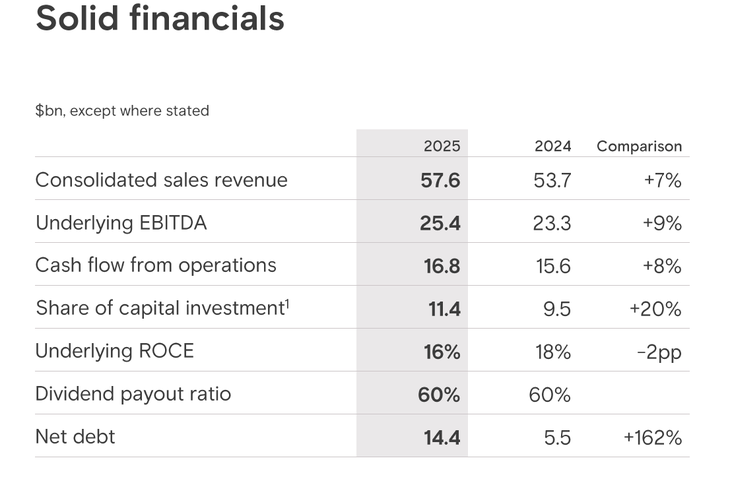The width and height of the screenshot is (730, 483).
Task: Click the +9% EBITDA comparison value
Action: [662, 224]
